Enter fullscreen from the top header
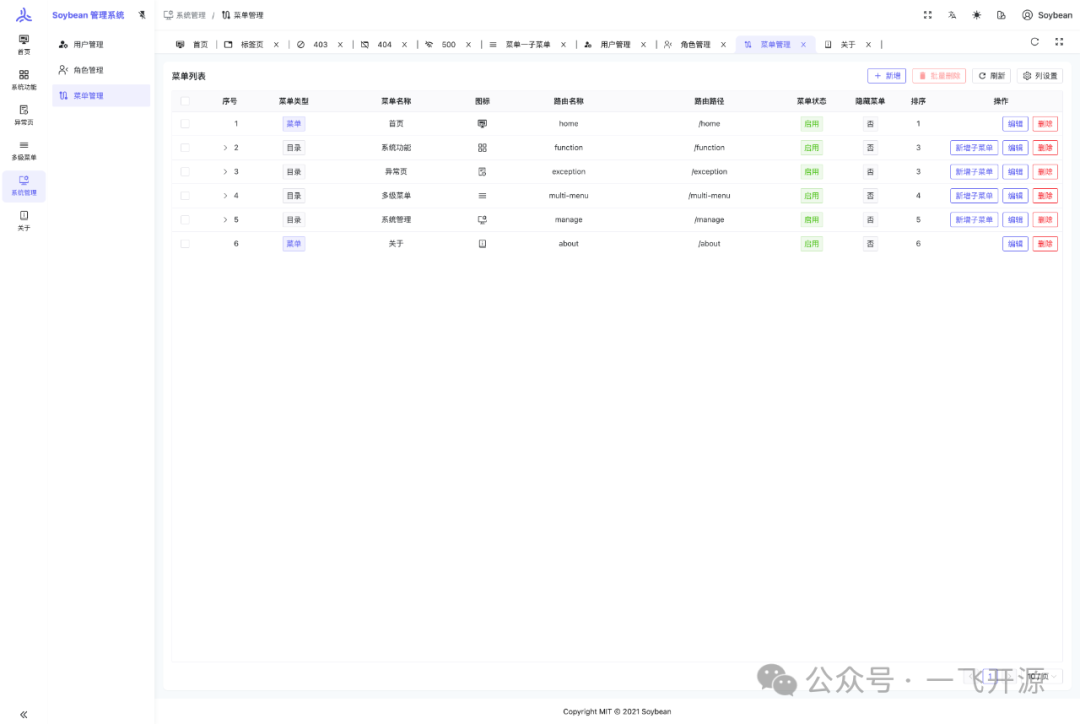 pyautogui.click(x=927, y=15)
